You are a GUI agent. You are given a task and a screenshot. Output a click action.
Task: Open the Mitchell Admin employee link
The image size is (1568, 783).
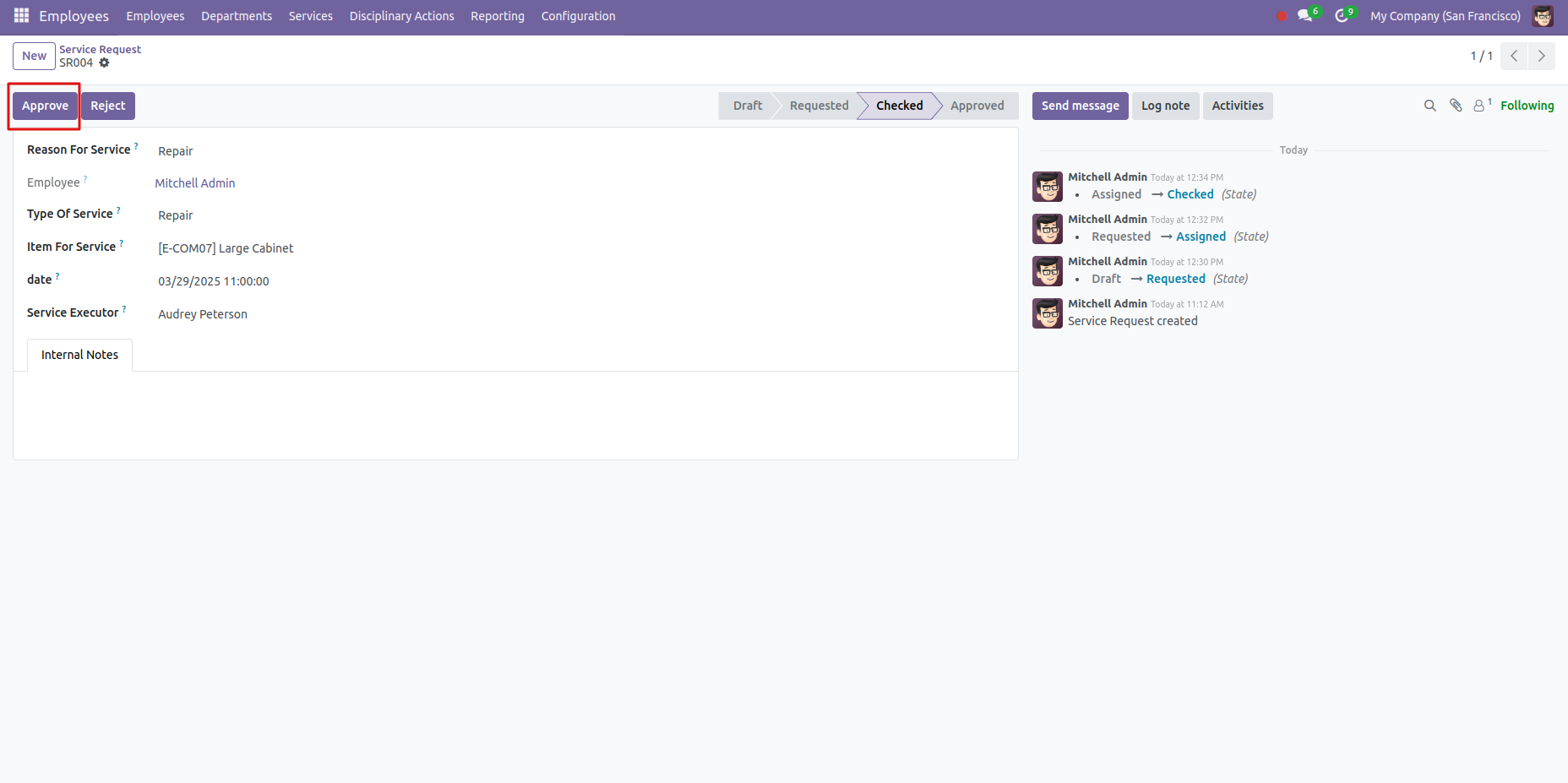point(195,183)
